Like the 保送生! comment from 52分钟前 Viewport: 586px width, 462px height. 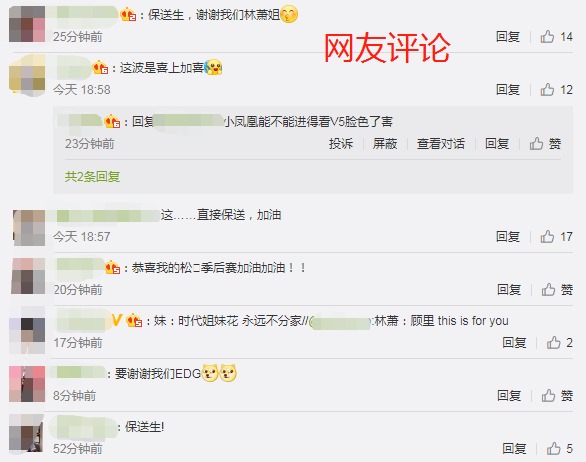[559, 449]
